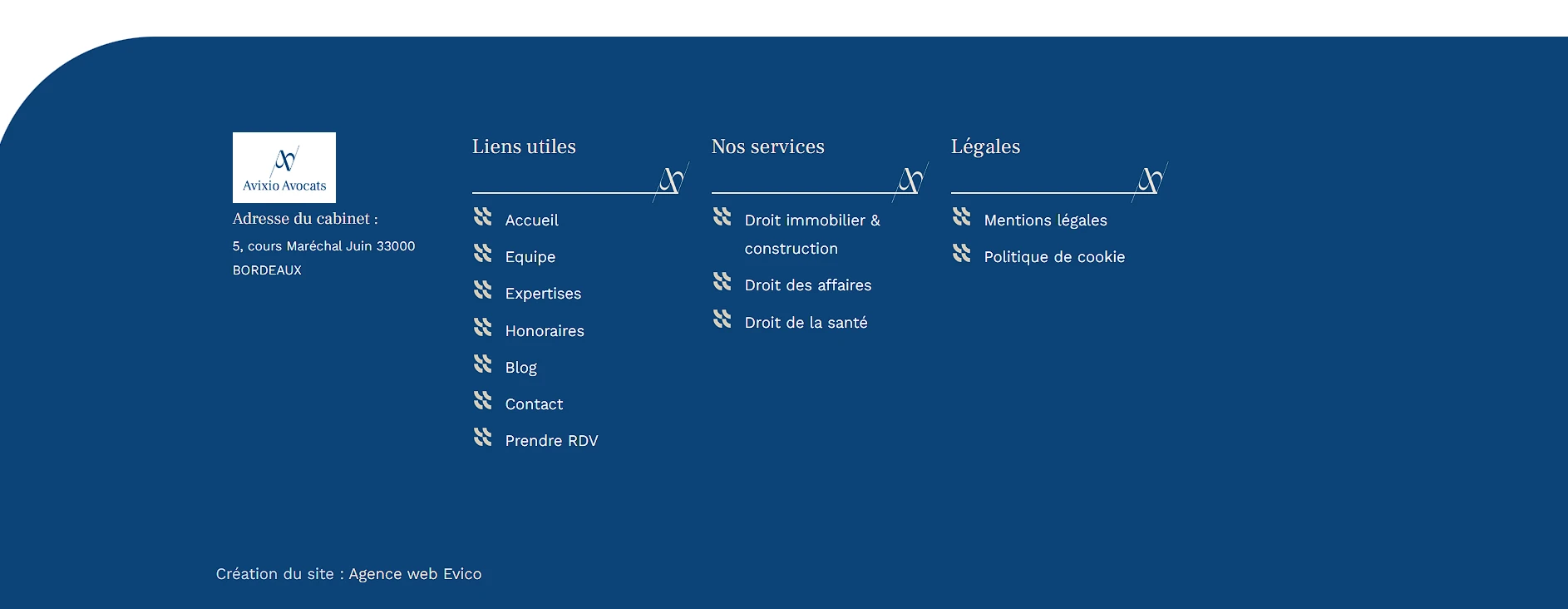Navigate to the Contact page
Screen dimensions: 1568x609
point(534,404)
